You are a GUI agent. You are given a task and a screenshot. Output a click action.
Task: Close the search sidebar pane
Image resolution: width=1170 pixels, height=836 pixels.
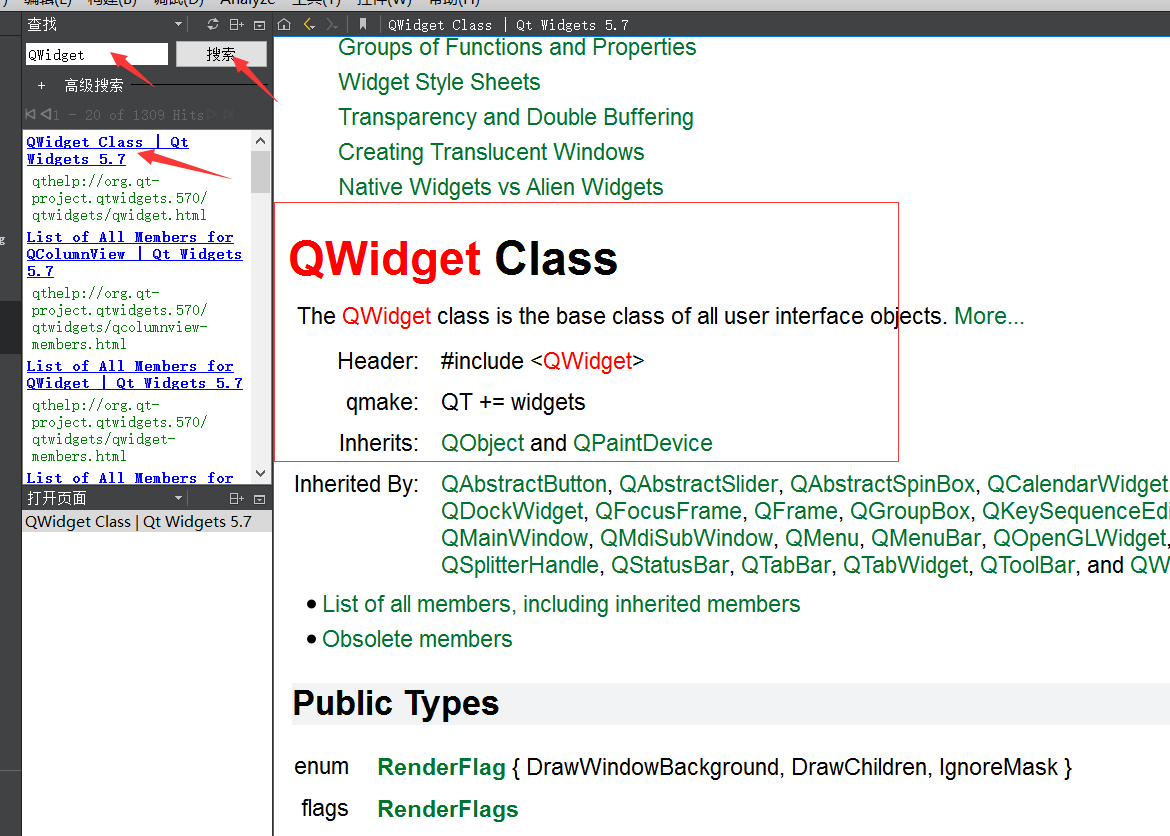(260, 24)
